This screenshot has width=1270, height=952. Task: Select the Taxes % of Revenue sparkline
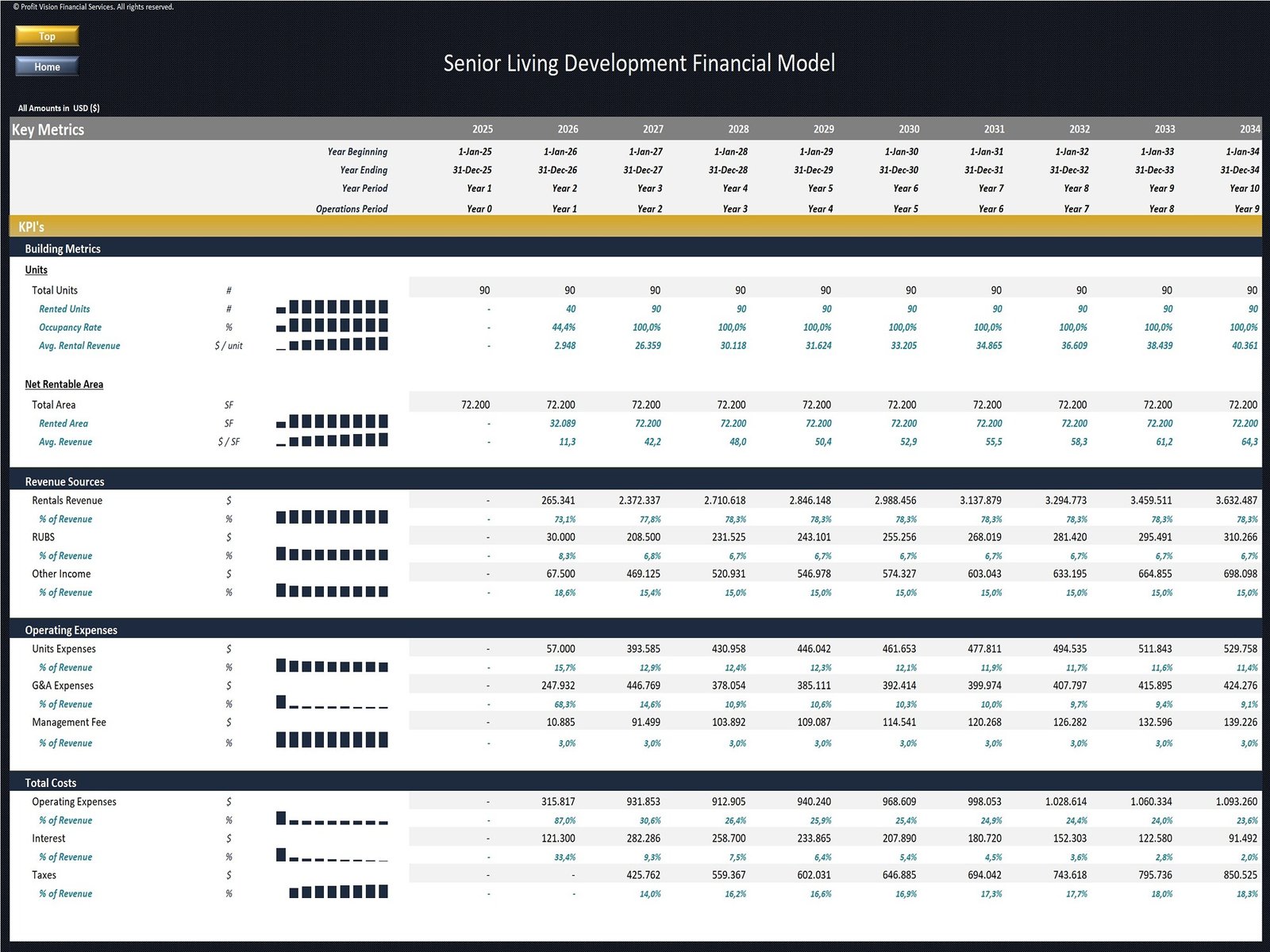[x=338, y=892]
